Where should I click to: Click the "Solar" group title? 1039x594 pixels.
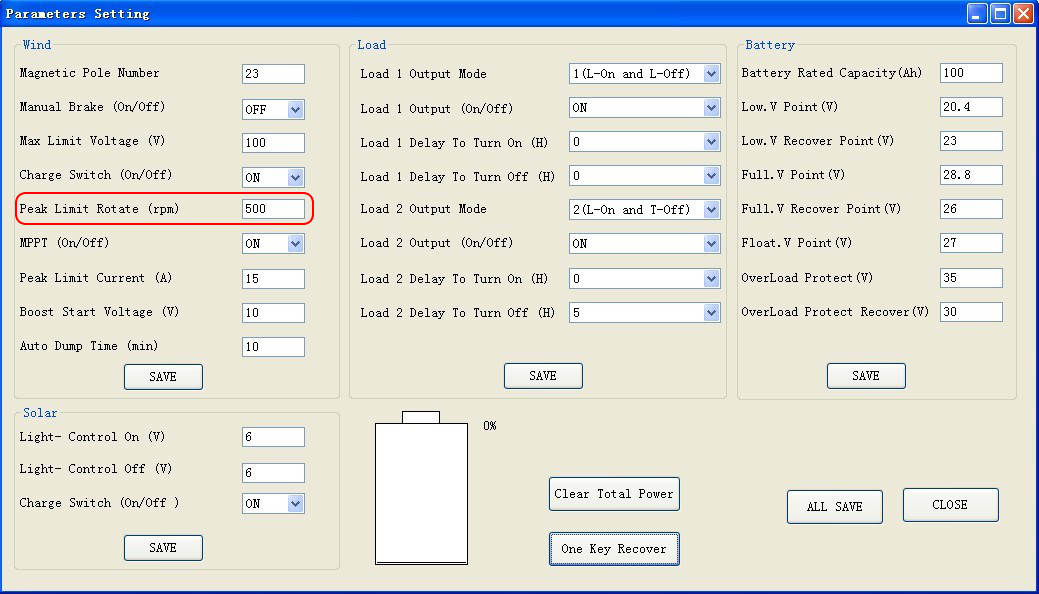[40, 413]
